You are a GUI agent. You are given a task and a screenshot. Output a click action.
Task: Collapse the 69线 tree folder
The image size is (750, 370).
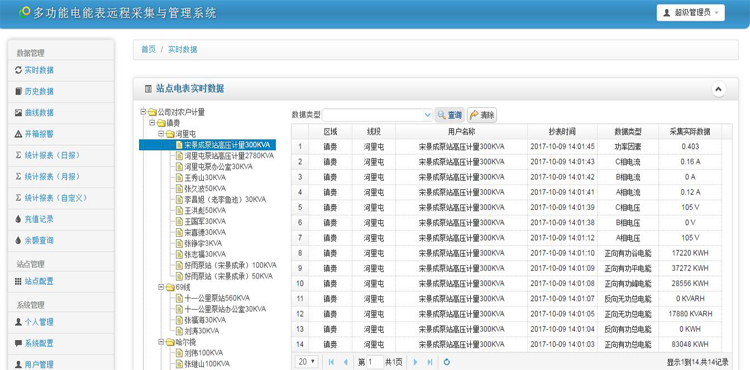click(161, 287)
